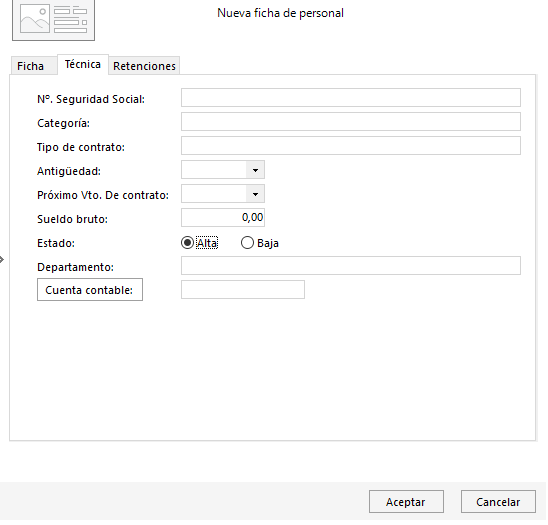548x525 pixels.
Task: Focus the Tipo de contrato field
Action: click(351, 146)
